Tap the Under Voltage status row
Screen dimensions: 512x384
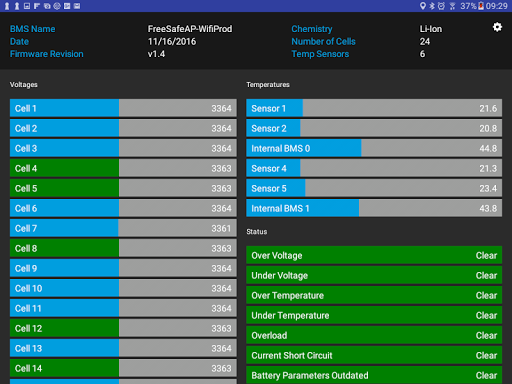pos(374,275)
